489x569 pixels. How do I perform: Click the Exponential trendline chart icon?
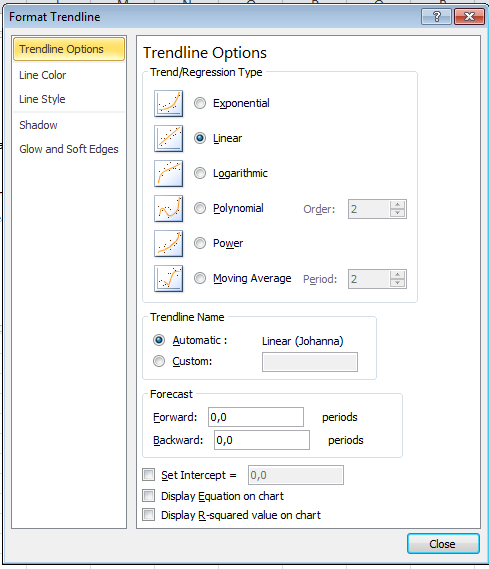click(168, 103)
